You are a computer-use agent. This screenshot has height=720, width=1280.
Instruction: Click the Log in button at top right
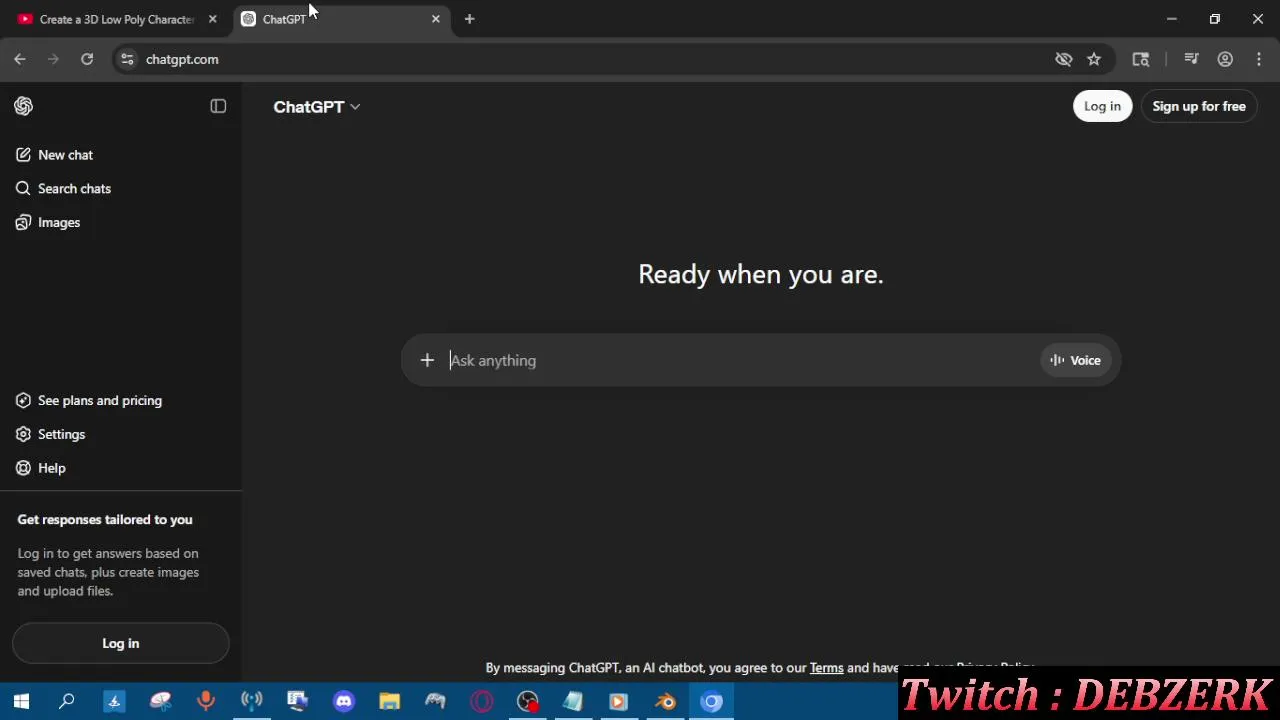coord(1102,106)
